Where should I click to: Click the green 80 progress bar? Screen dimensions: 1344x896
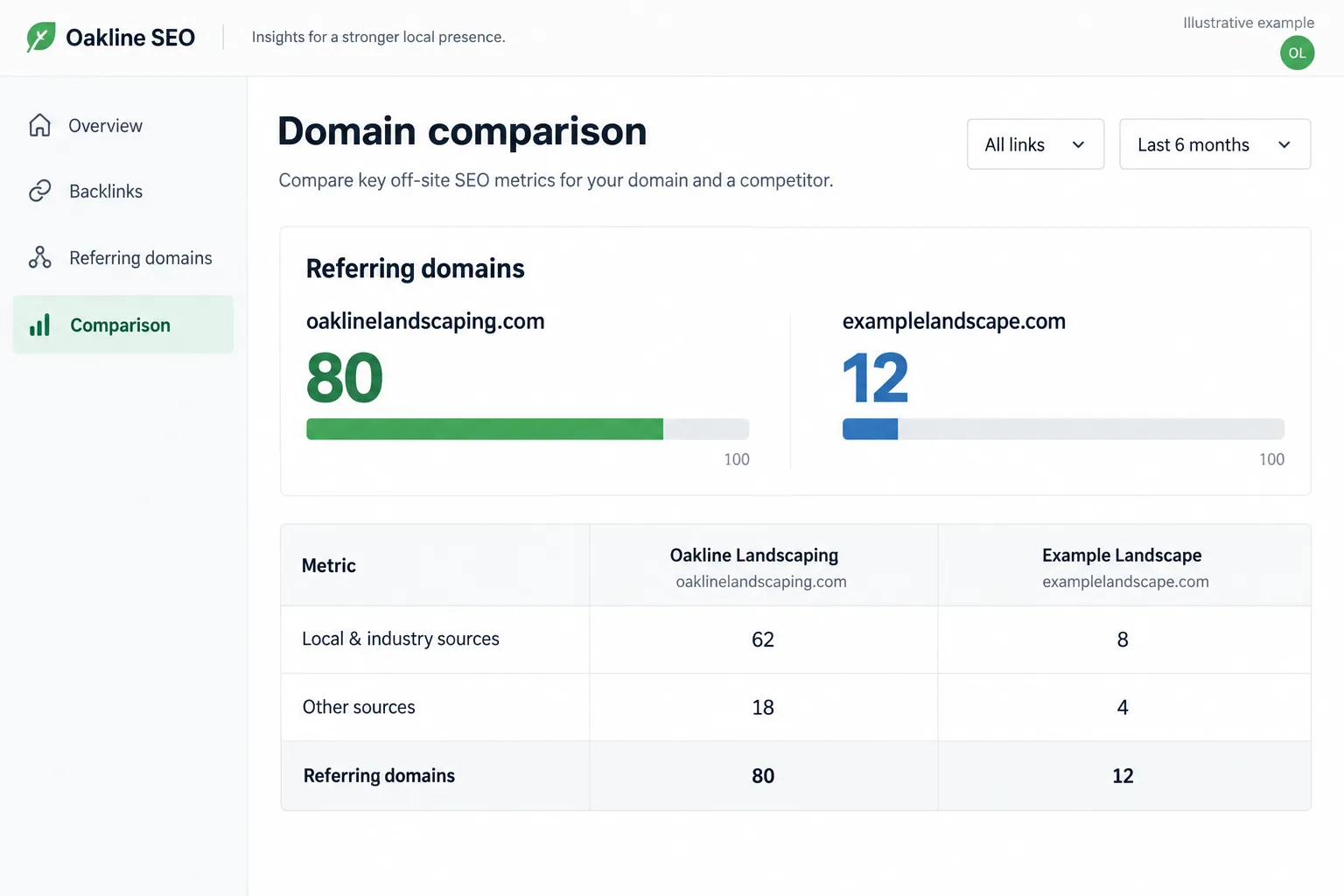click(528, 429)
